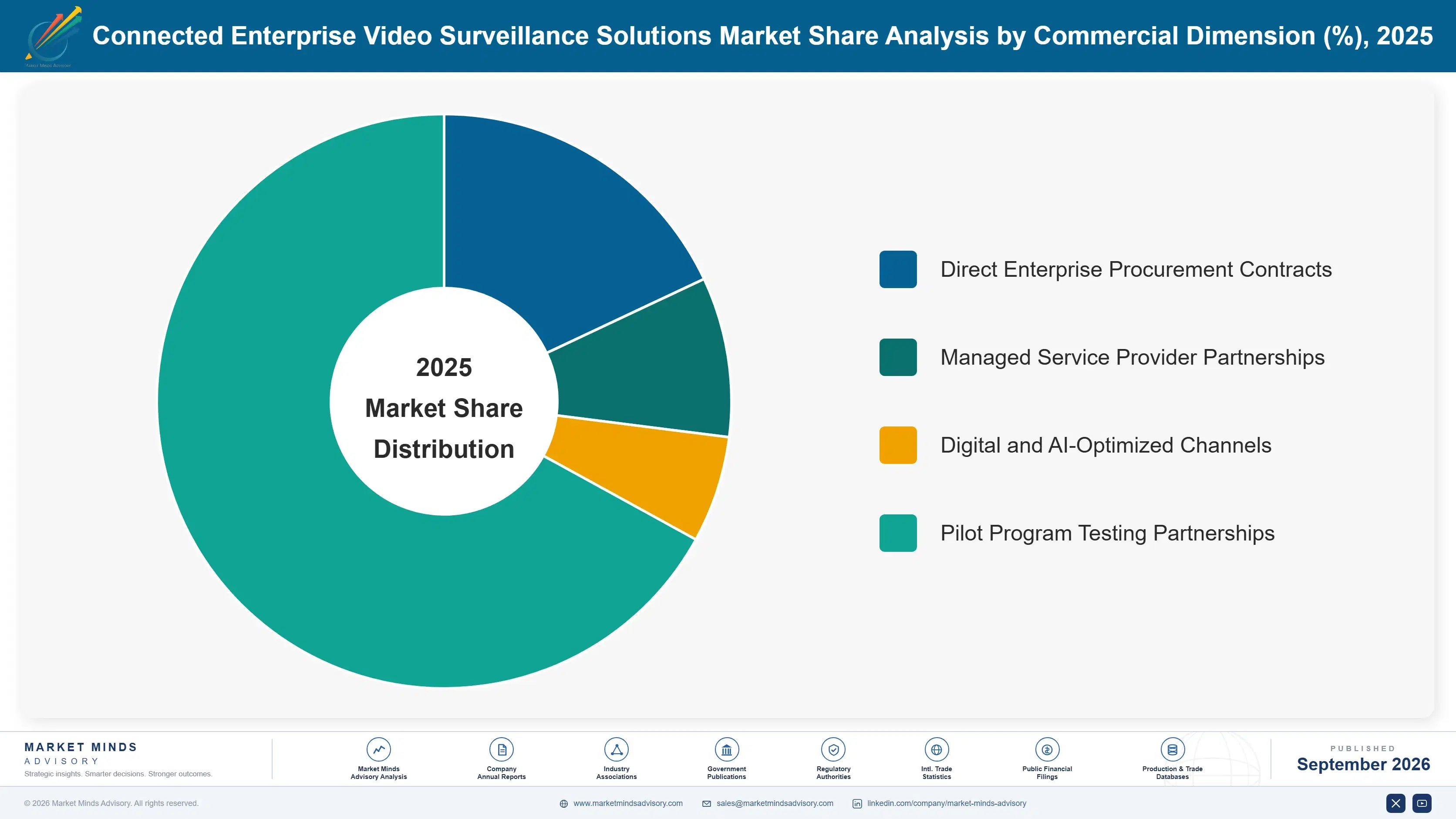Image resolution: width=1456 pixels, height=819 pixels.
Task: Click 'Direct Enterprise Procurement Contracts' legend label
Action: (1136, 269)
